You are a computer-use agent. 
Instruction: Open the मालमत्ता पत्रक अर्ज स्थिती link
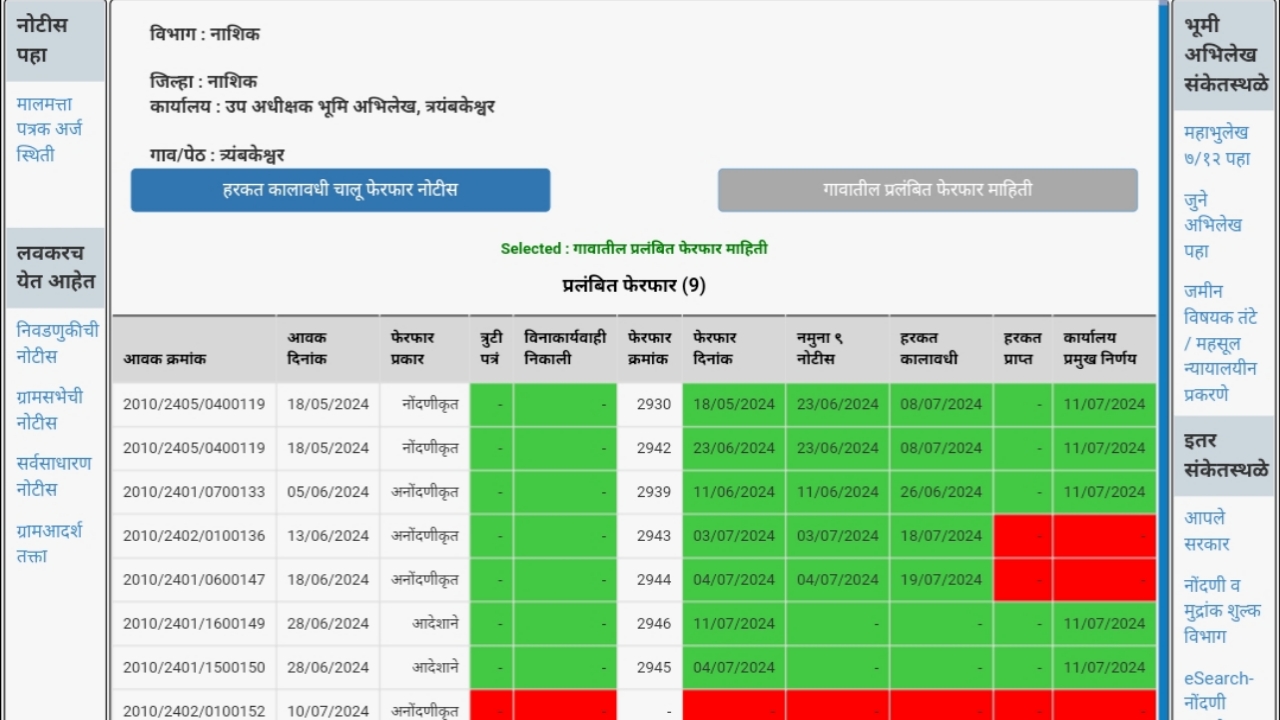[x=48, y=128]
